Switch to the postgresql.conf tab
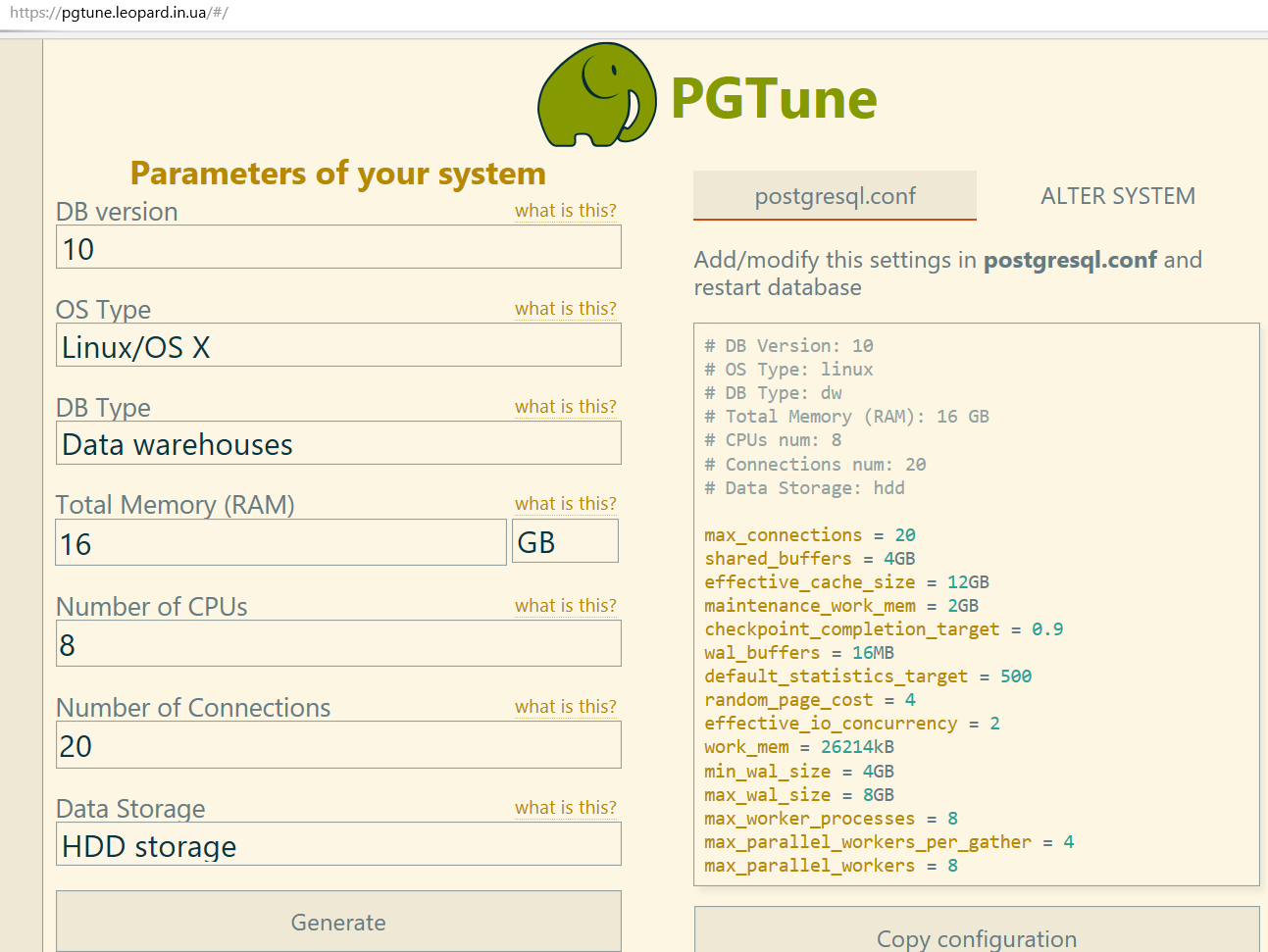Image resolution: width=1268 pixels, height=952 pixels. point(835,196)
